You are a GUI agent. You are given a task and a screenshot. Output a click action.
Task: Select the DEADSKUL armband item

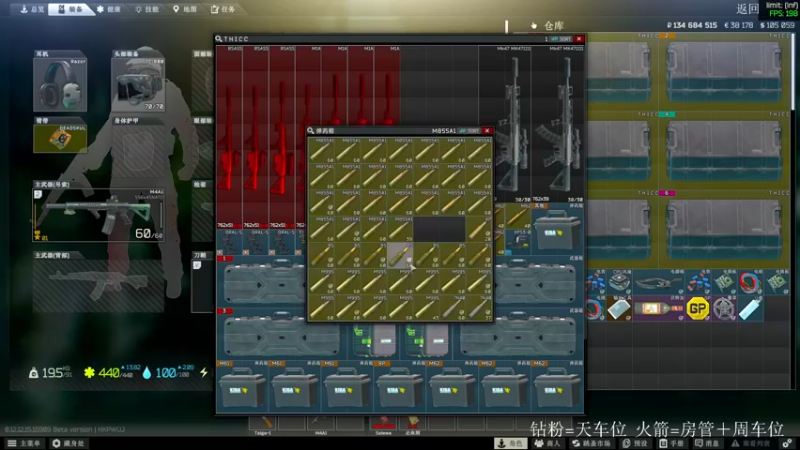60,138
